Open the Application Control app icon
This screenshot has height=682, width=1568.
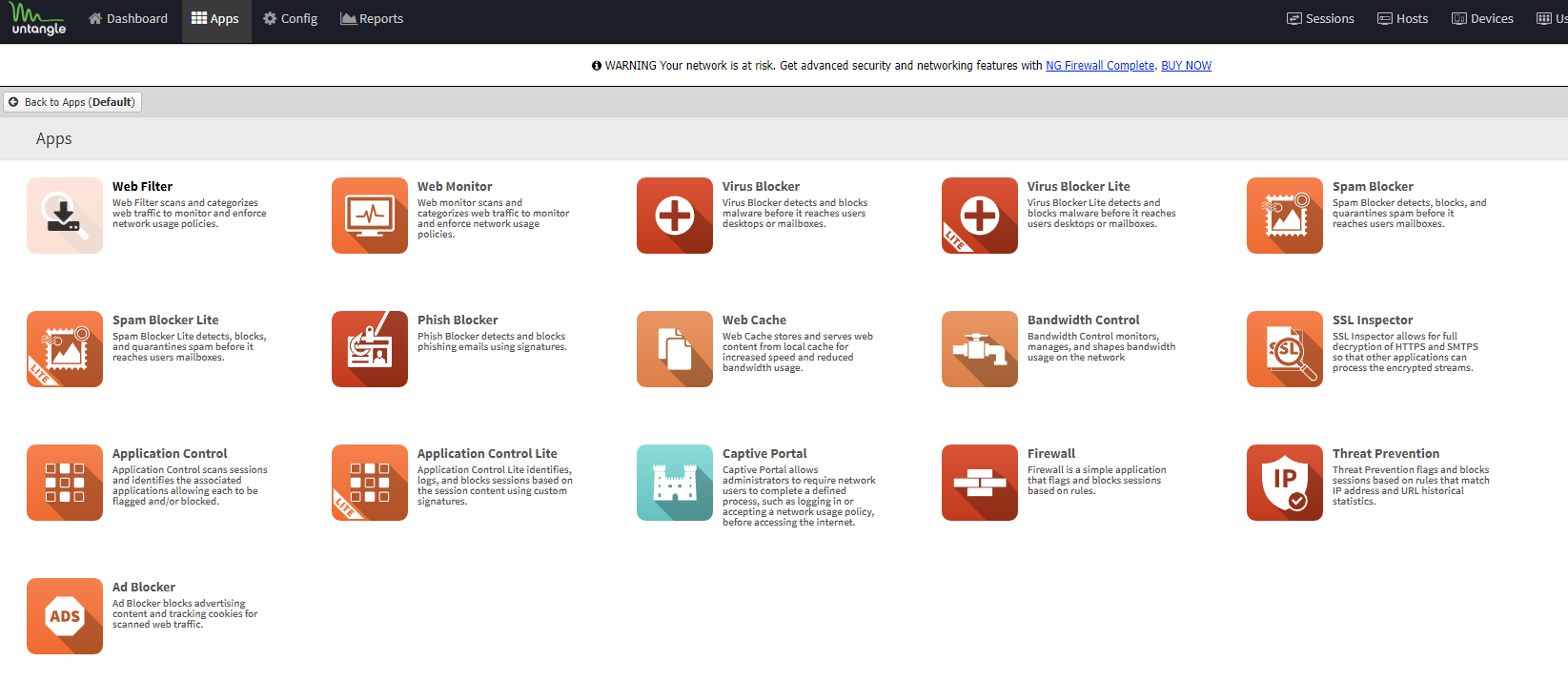point(65,483)
